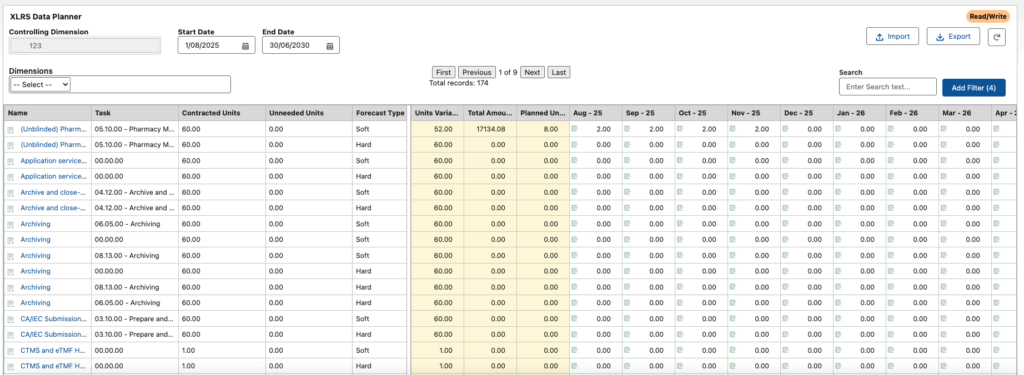Screen dimensions: 1024x375
Task: Open the Start Date calendar picker icon
Action: click(x=246, y=46)
